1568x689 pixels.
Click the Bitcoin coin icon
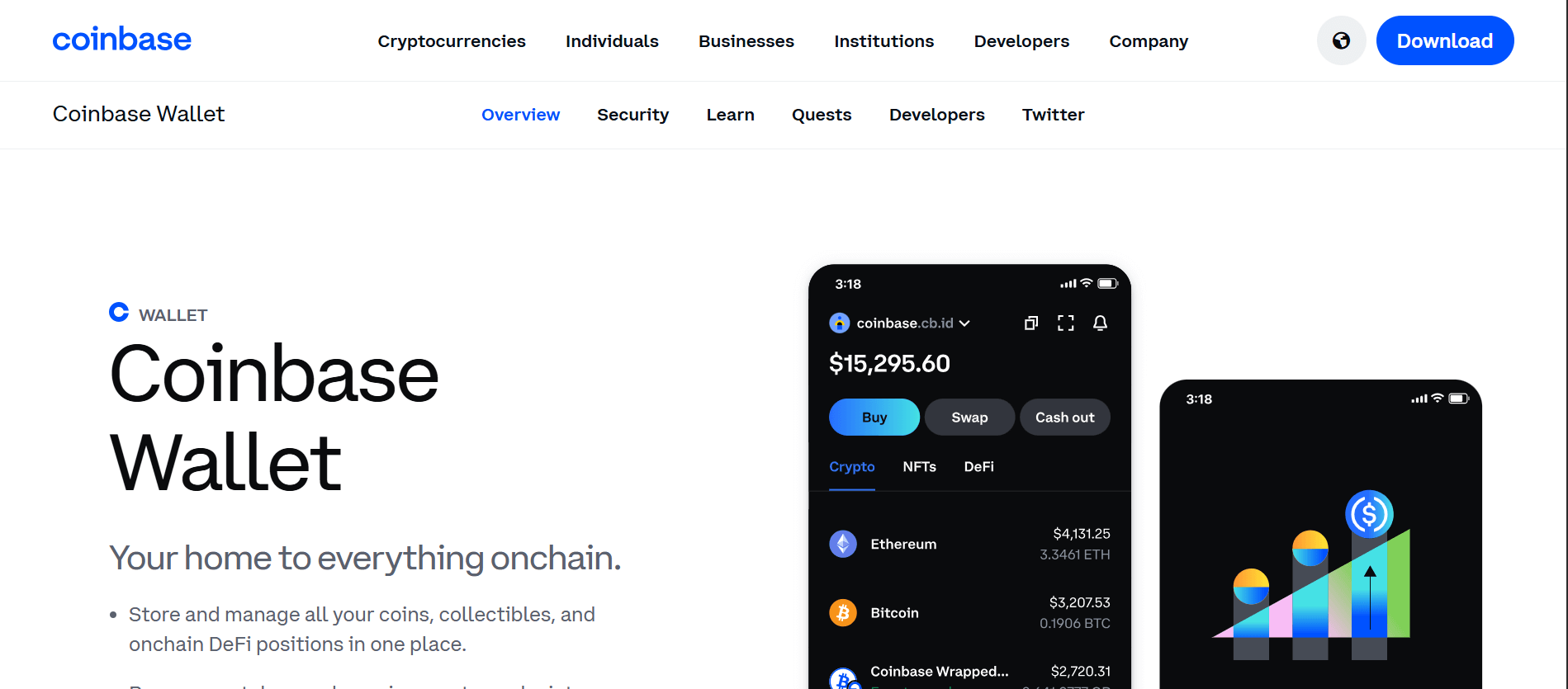point(843,612)
